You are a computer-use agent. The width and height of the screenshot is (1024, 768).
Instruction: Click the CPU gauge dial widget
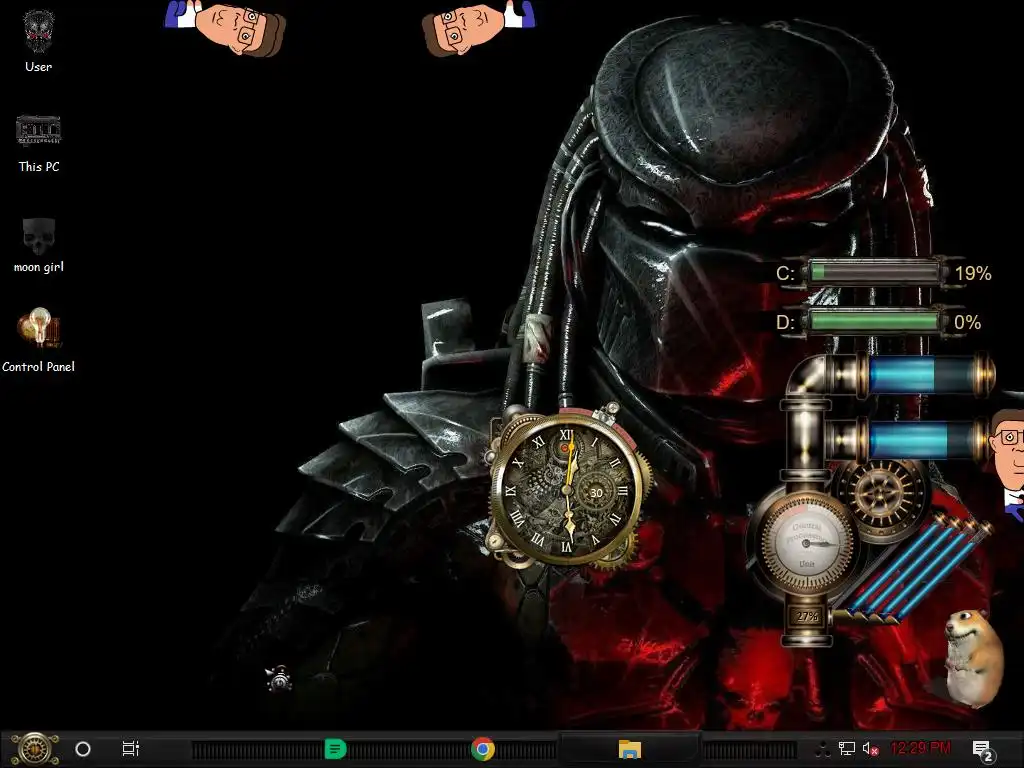click(805, 543)
